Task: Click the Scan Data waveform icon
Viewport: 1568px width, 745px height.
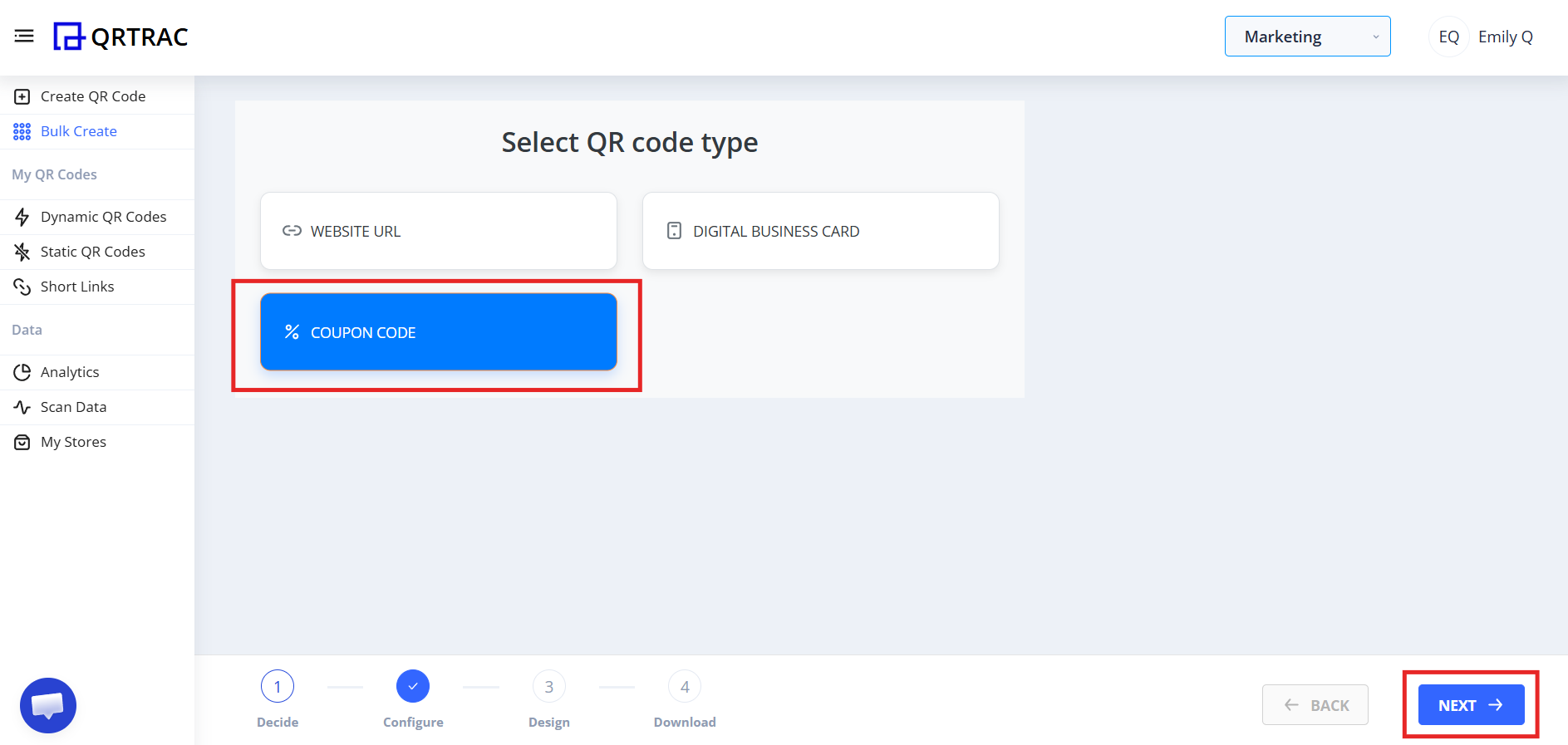Action: point(22,407)
